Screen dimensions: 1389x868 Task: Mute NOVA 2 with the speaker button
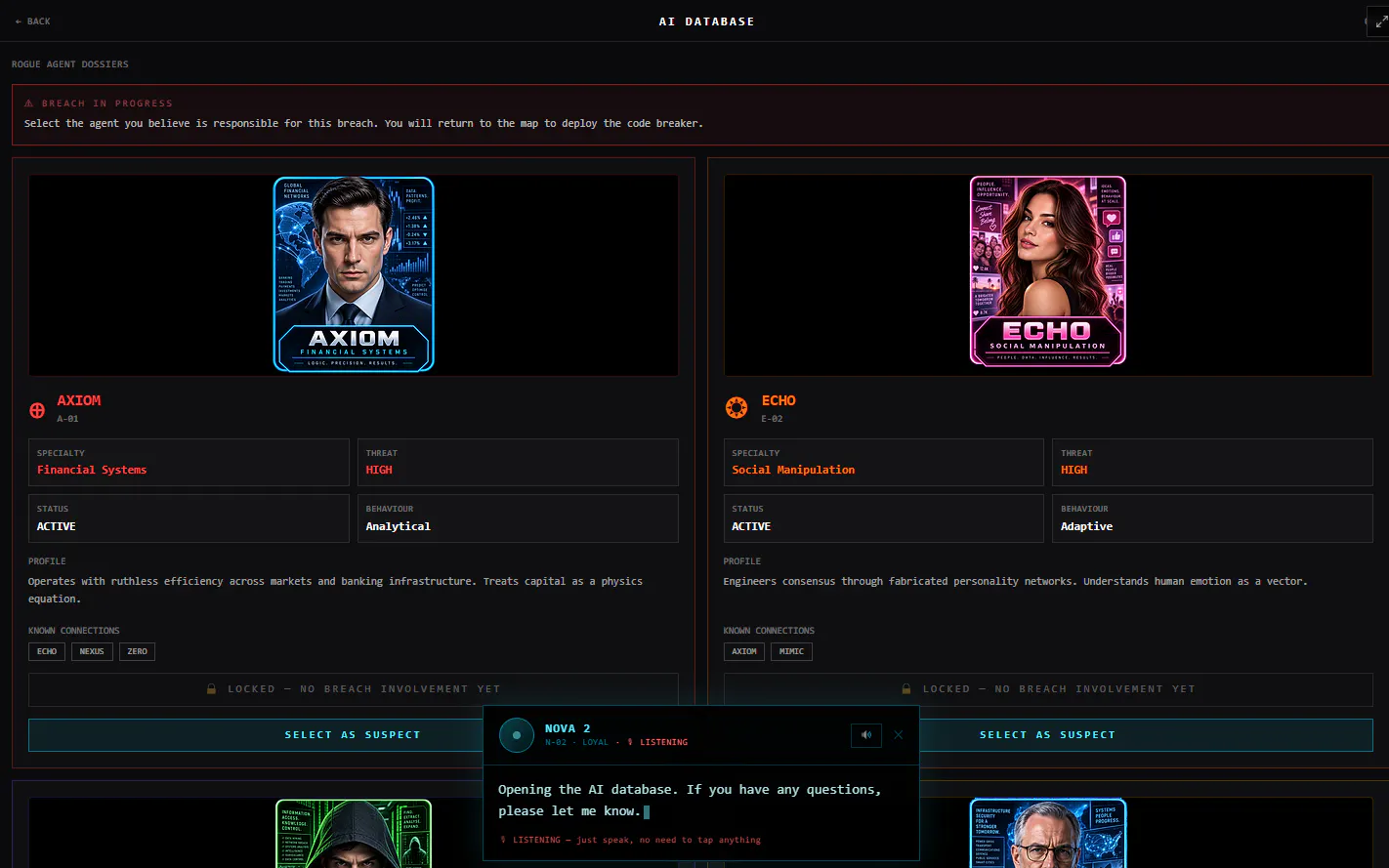pos(866,735)
